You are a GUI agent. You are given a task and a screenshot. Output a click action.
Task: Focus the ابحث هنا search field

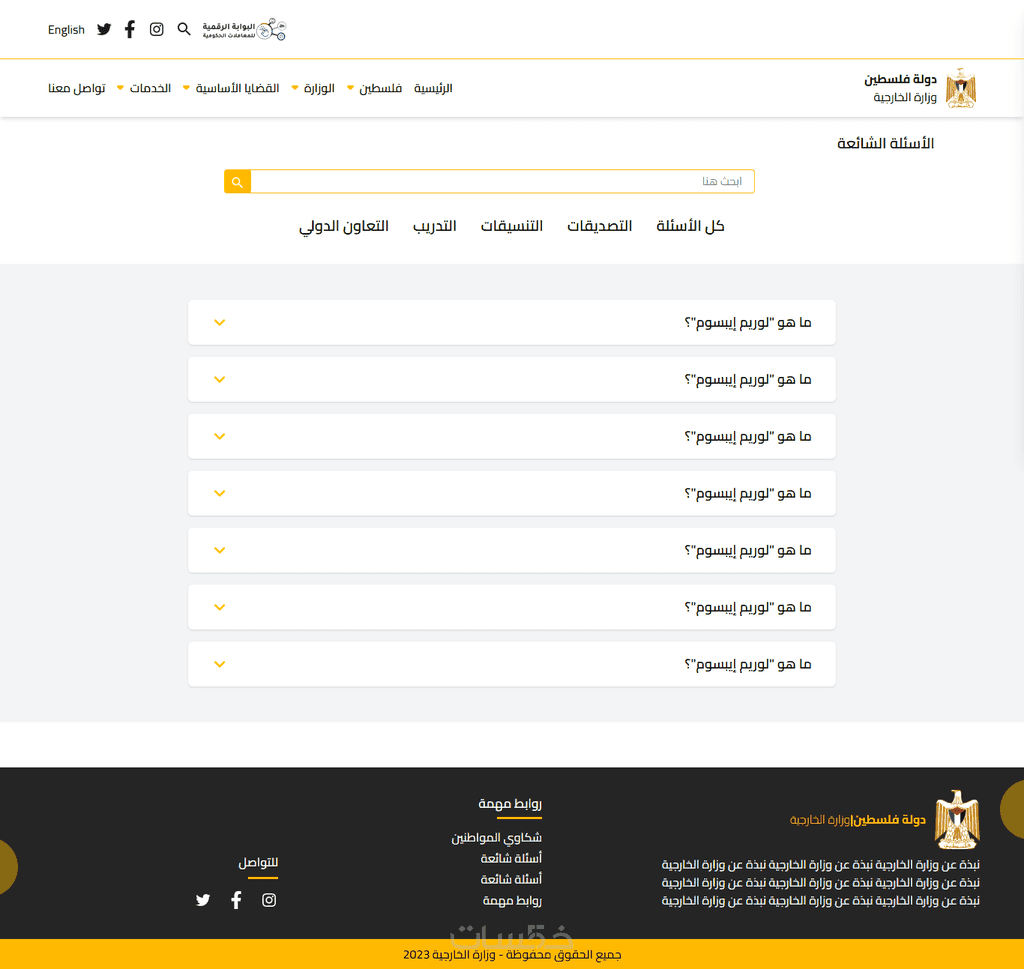click(x=503, y=182)
